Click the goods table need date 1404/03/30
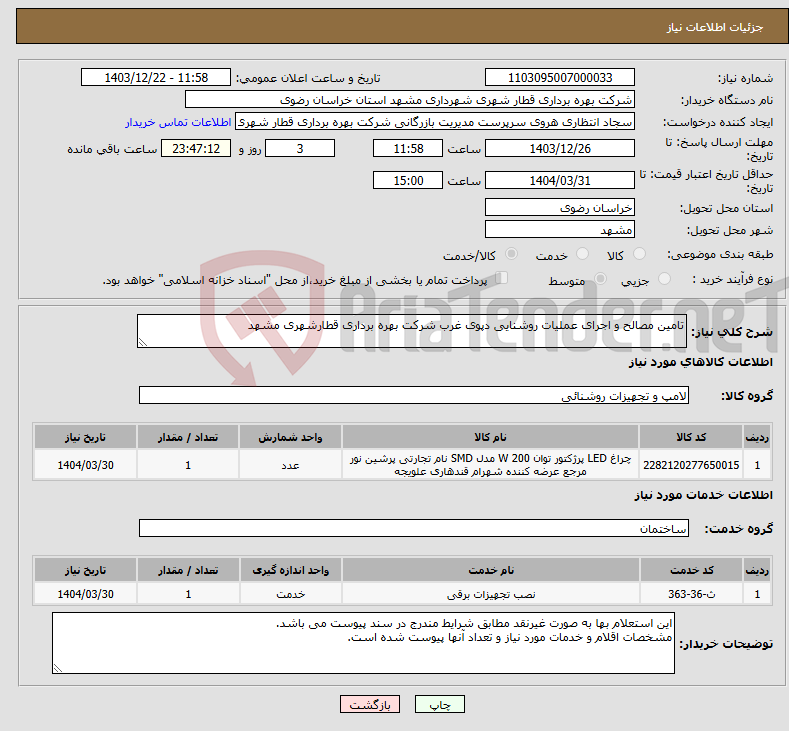Image resolution: width=789 pixels, height=731 pixels. (x=86, y=465)
